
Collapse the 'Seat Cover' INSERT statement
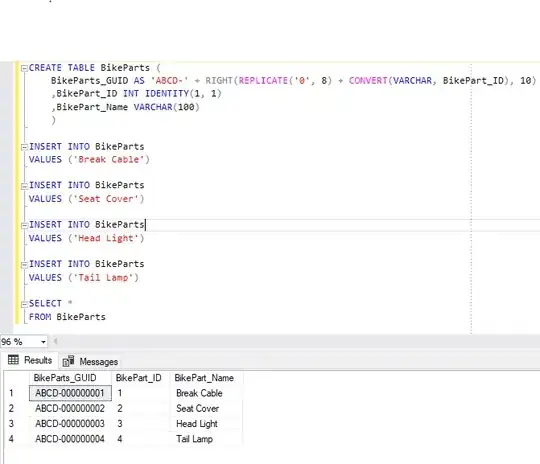click(x=24, y=186)
